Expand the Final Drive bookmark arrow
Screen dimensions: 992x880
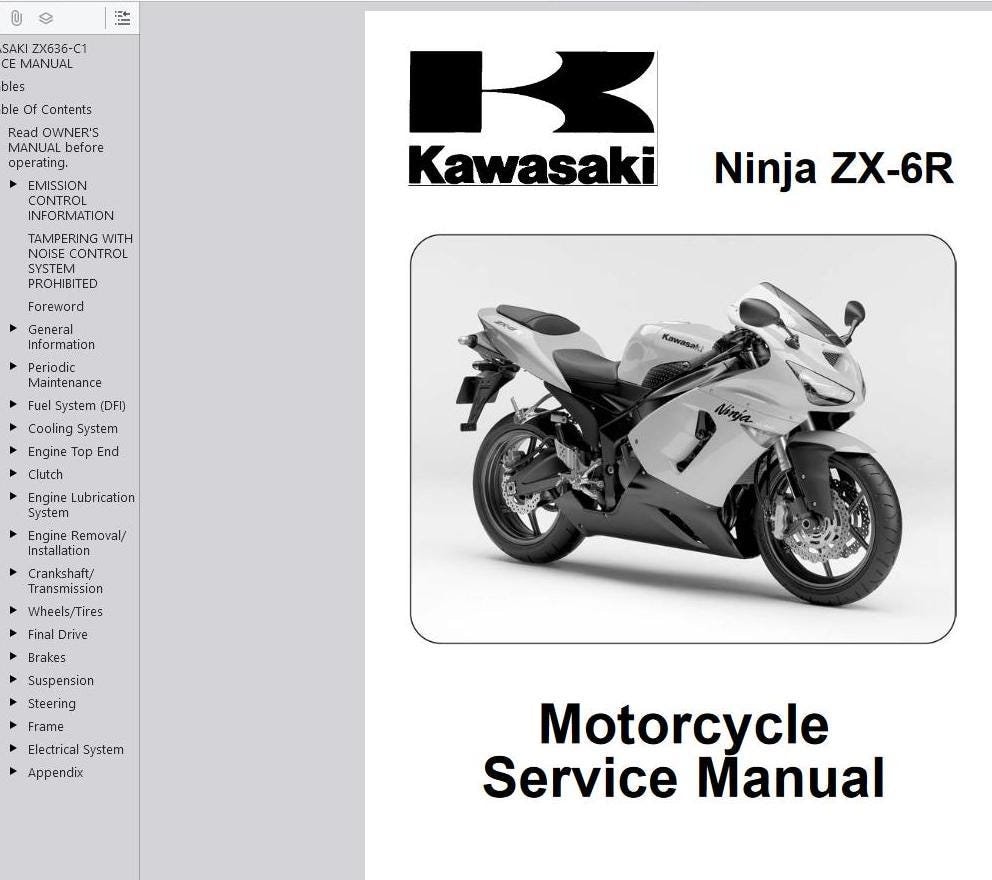pos(13,634)
